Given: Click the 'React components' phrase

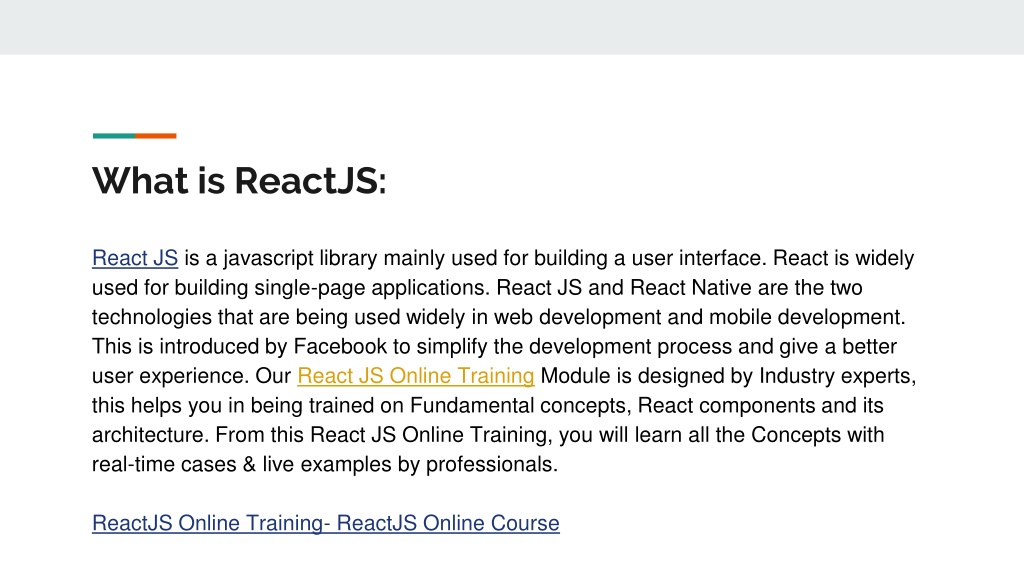Looking at the screenshot, I should [x=726, y=406].
